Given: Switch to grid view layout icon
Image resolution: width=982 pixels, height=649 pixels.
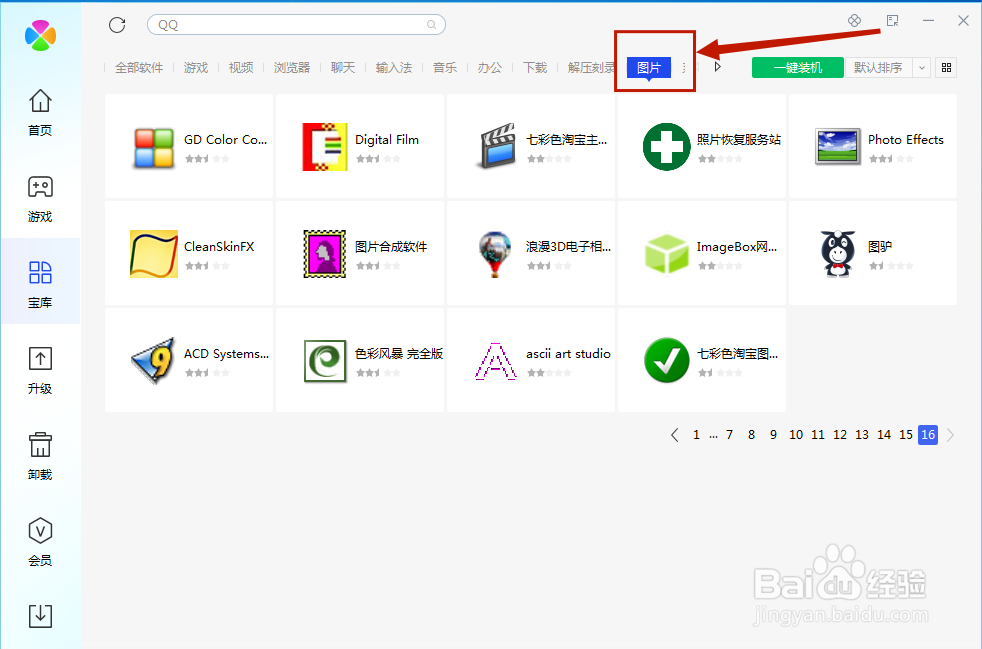Looking at the screenshot, I should click(946, 67).
